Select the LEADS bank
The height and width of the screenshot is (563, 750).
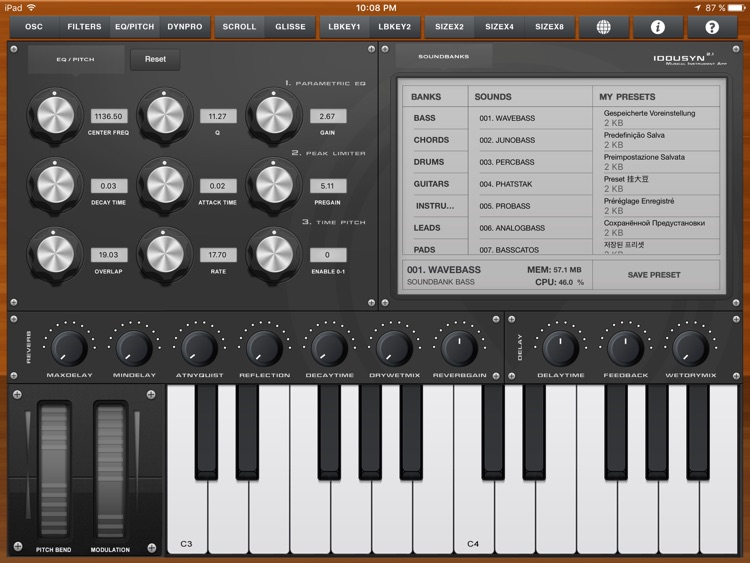pyautogui.click(x=435, y=228)
